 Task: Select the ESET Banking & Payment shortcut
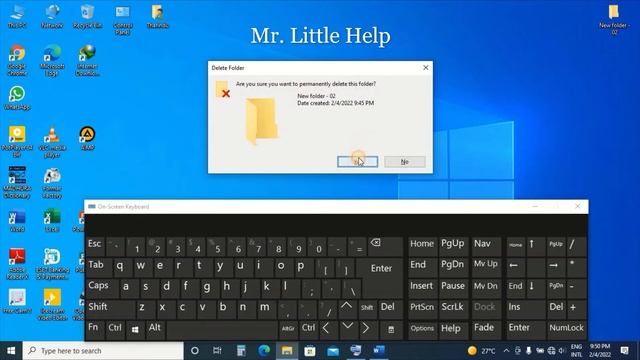52,264
